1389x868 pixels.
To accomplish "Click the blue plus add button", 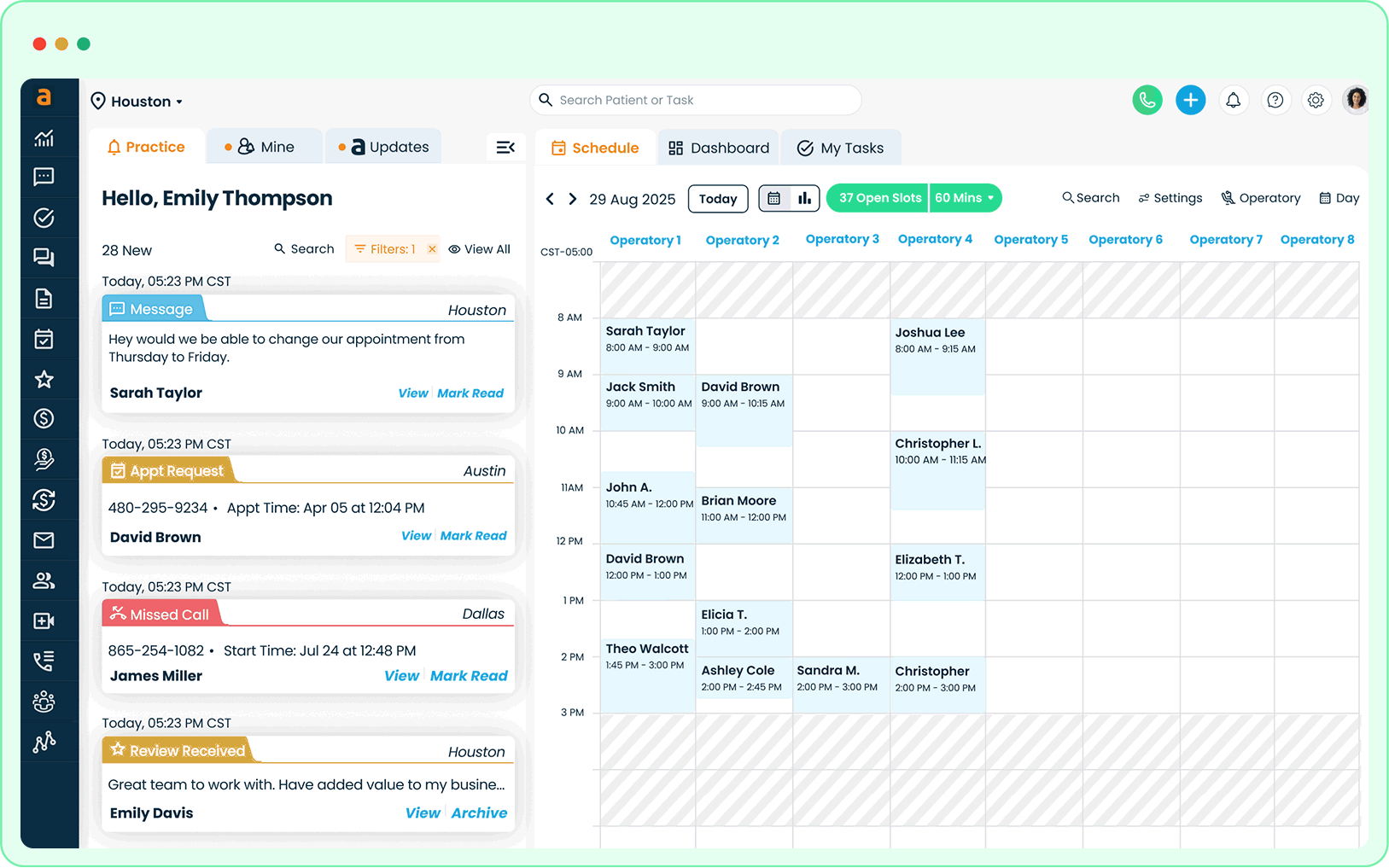I will (1190, 101).
